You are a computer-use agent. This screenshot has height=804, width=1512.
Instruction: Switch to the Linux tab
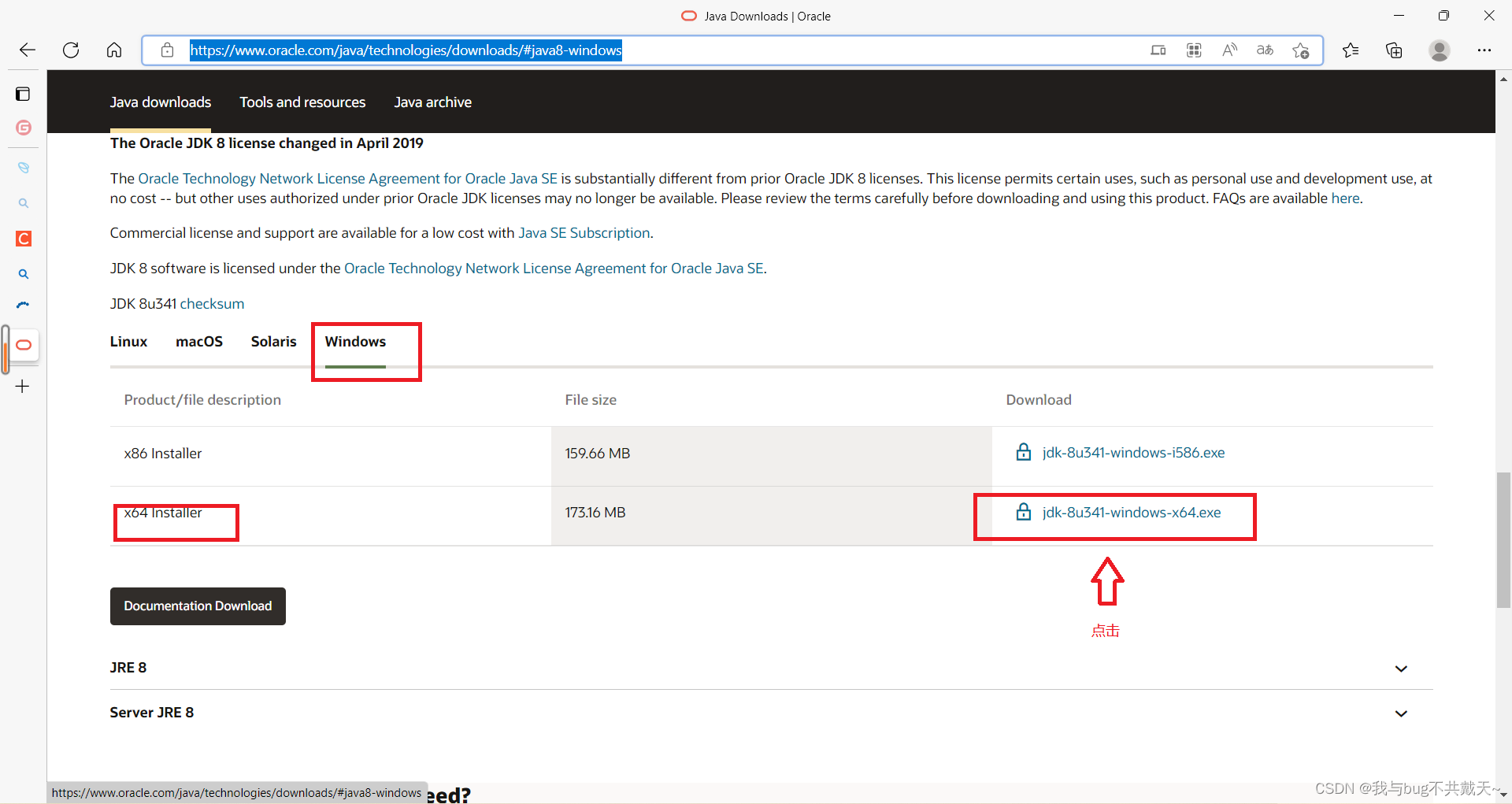pyautogui.click(x=128, y=342)
